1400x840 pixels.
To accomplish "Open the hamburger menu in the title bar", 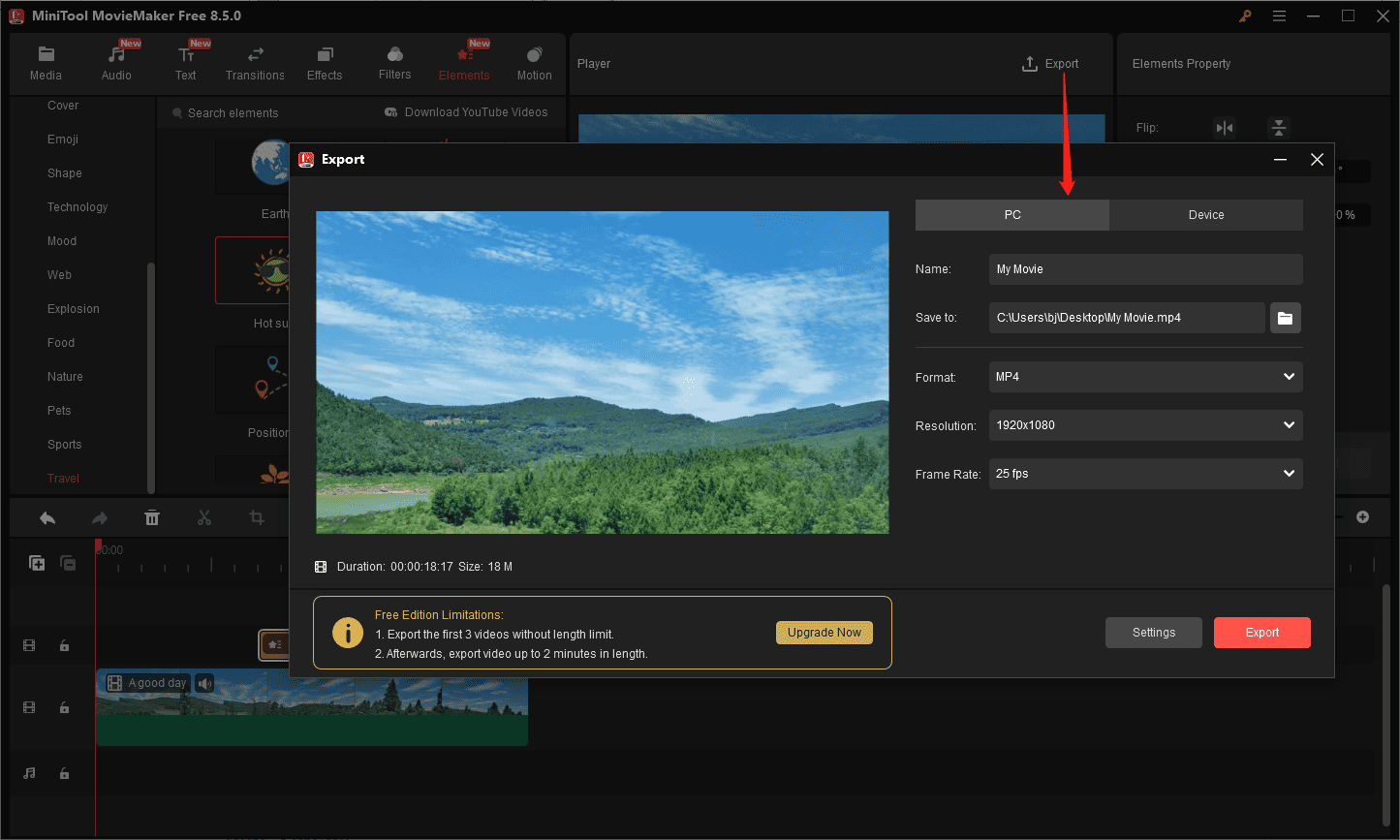I will (x=1279, y=16).
